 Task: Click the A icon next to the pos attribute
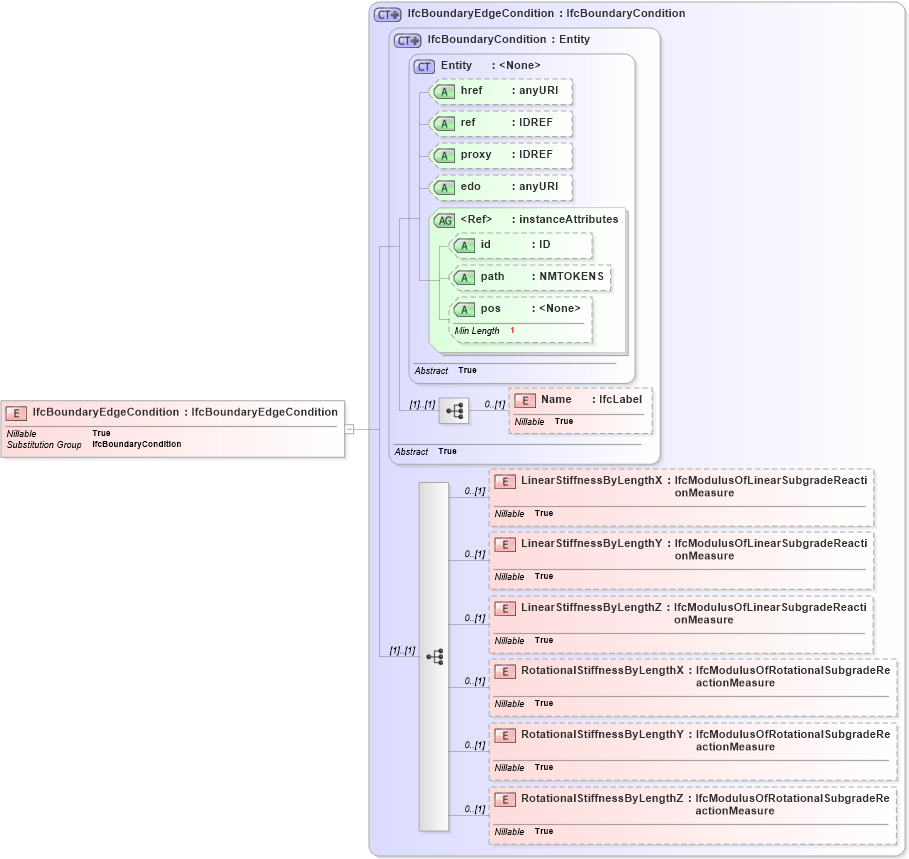coord(463,309)
